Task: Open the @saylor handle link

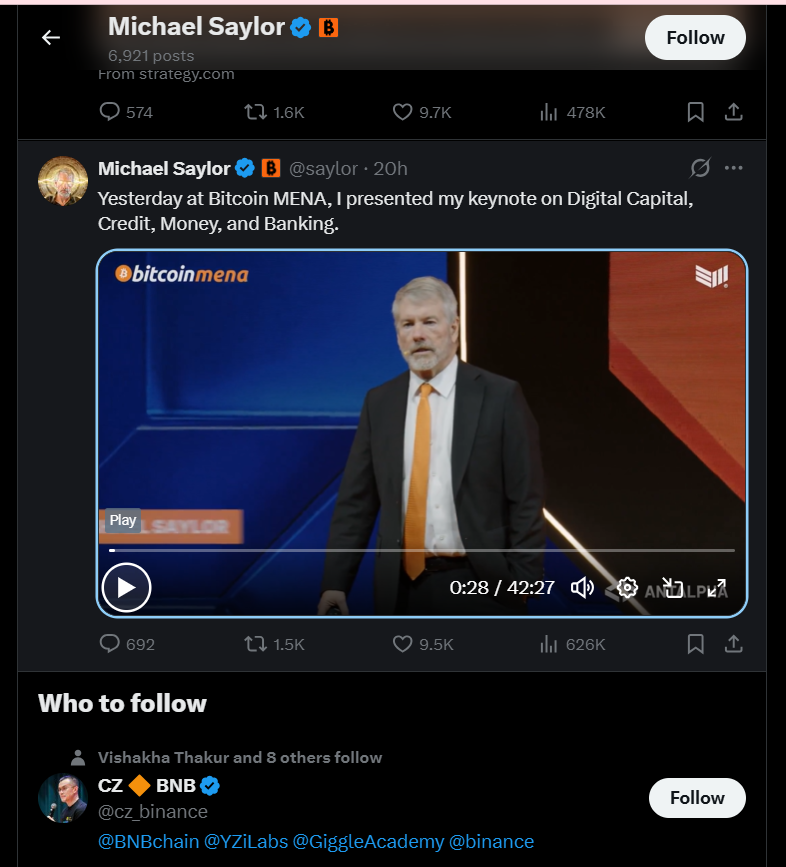Action: tap(323, 168)
